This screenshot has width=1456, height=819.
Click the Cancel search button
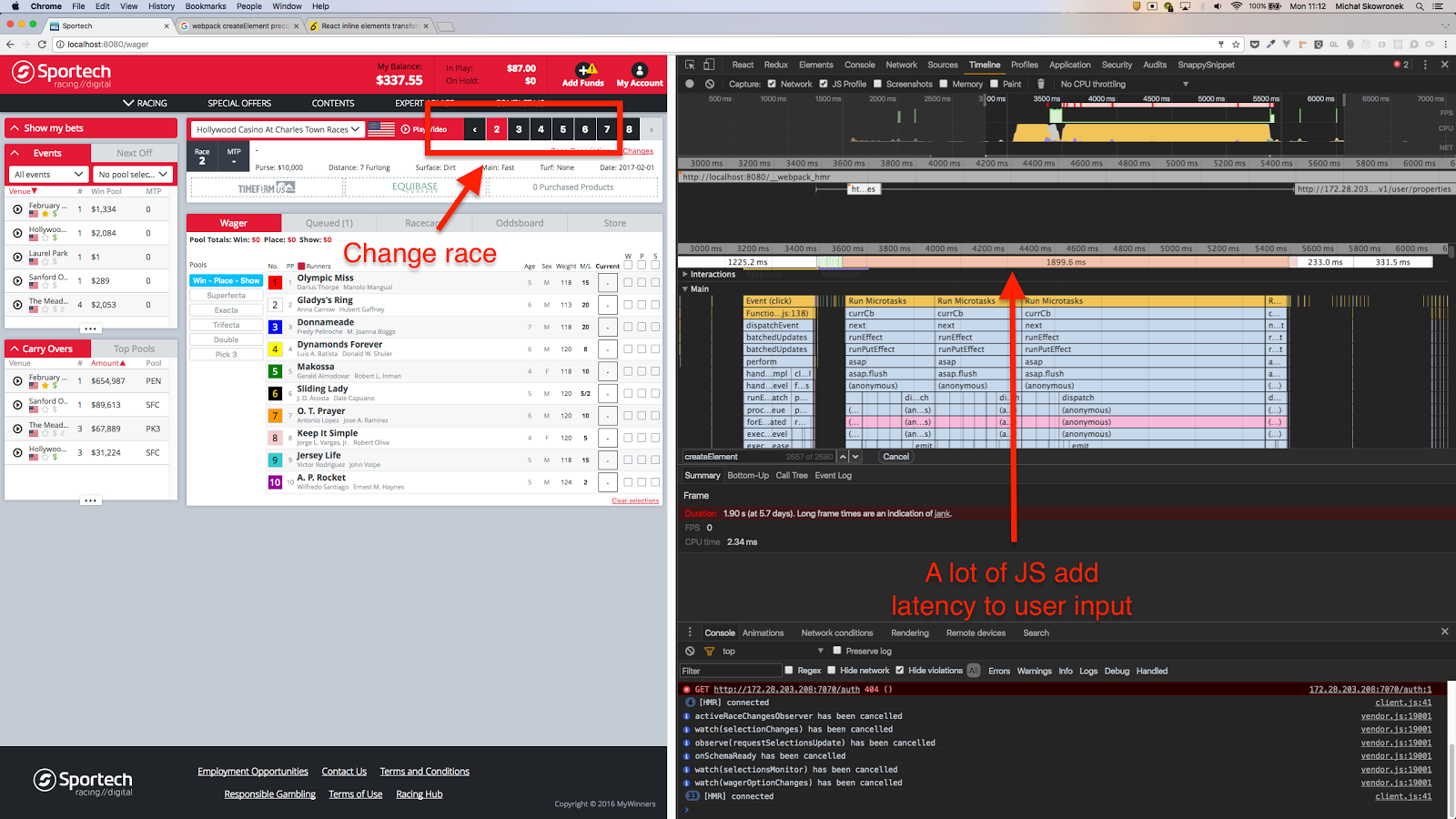[896, 457]
